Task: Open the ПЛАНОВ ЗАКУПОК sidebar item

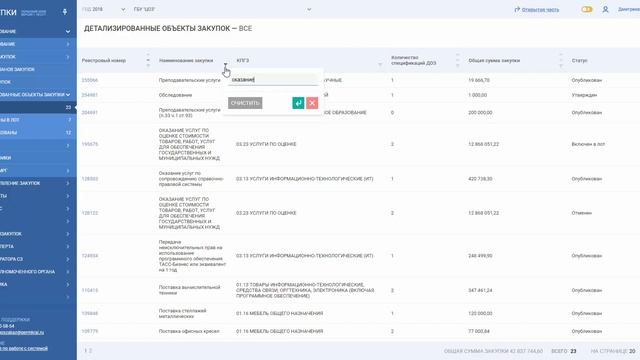Action: 38,69
